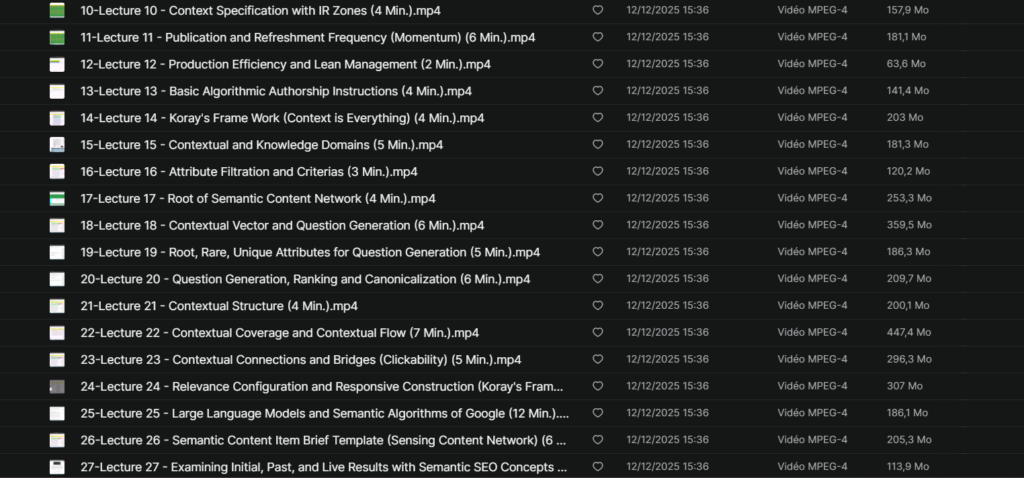
Task: Click dark thumbnail icon of Lecture 24
Action: [57, 387]
